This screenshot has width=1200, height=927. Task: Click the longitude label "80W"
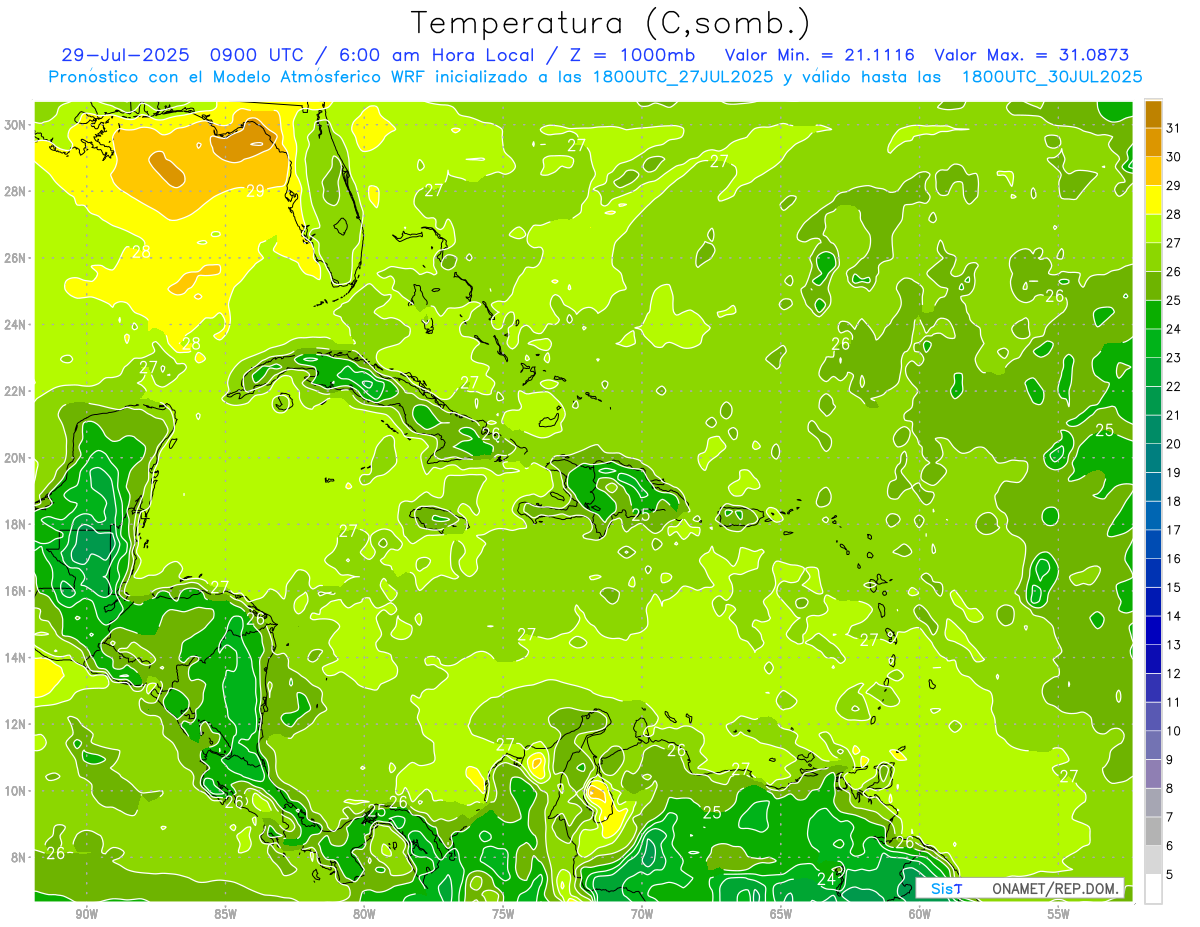coord(364,914)
